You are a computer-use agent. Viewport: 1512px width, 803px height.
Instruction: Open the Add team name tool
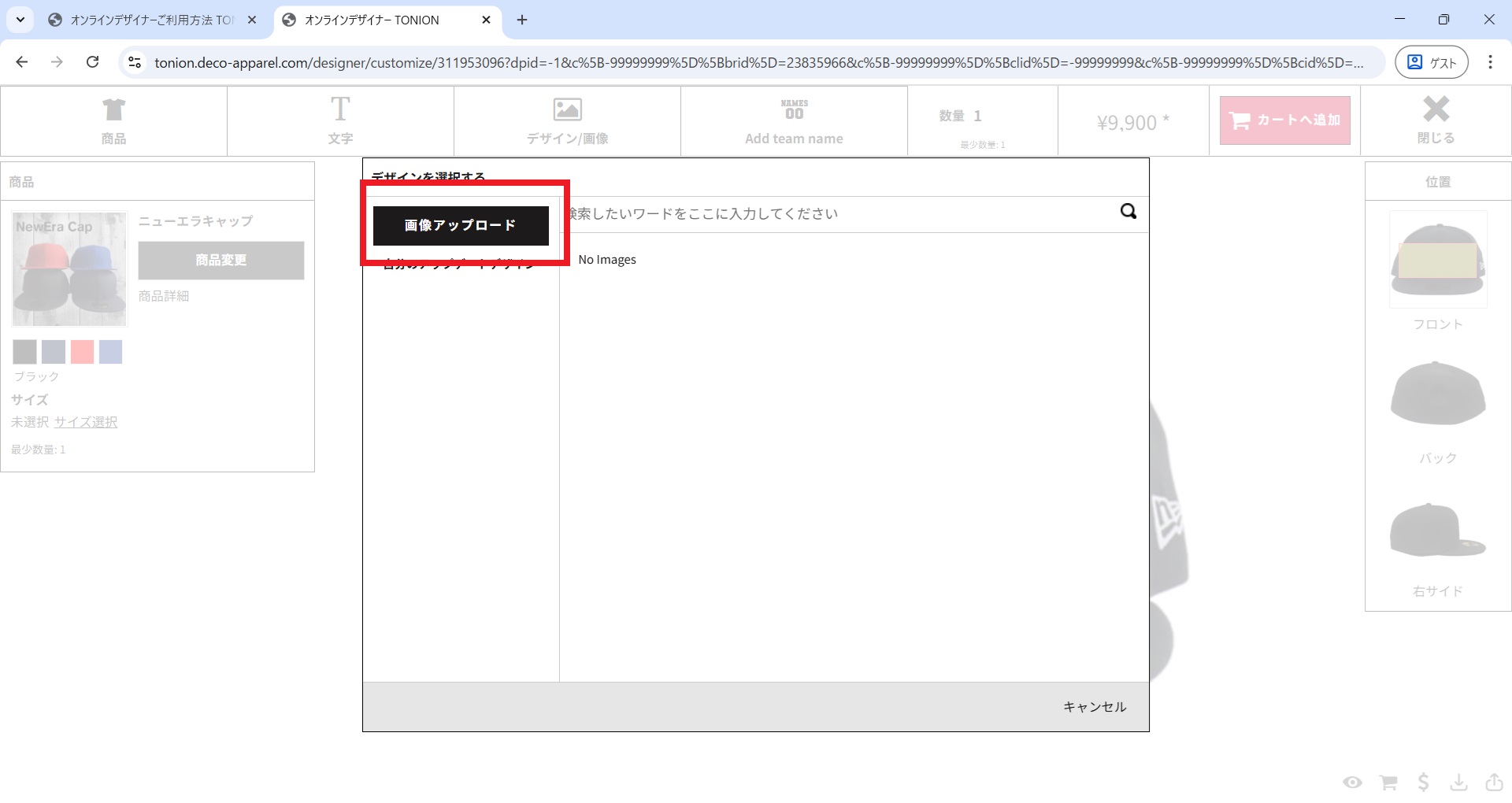click(794, 121)
